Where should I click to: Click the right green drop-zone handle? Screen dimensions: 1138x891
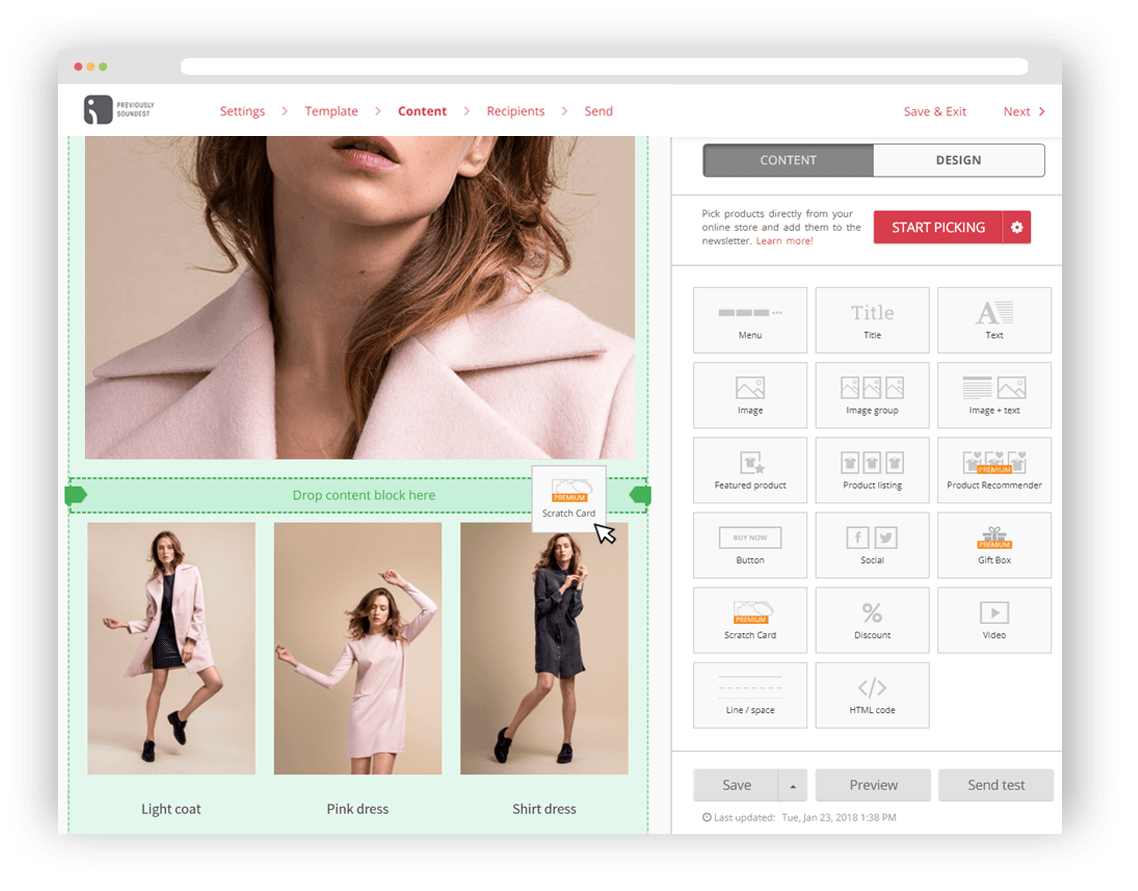pos(640,495)
